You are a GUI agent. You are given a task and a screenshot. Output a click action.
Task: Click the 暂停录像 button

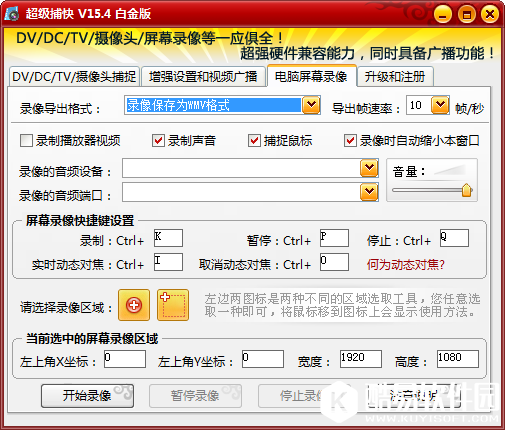(x=195, y=396)
